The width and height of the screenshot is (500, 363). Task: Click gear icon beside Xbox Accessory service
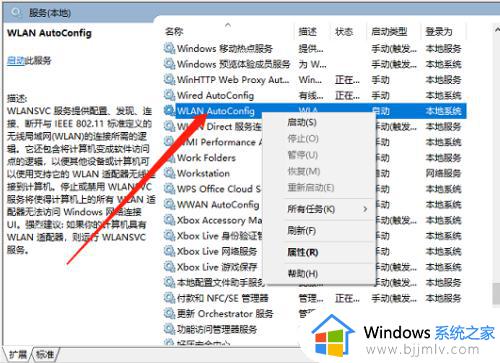tap(169, 220)
